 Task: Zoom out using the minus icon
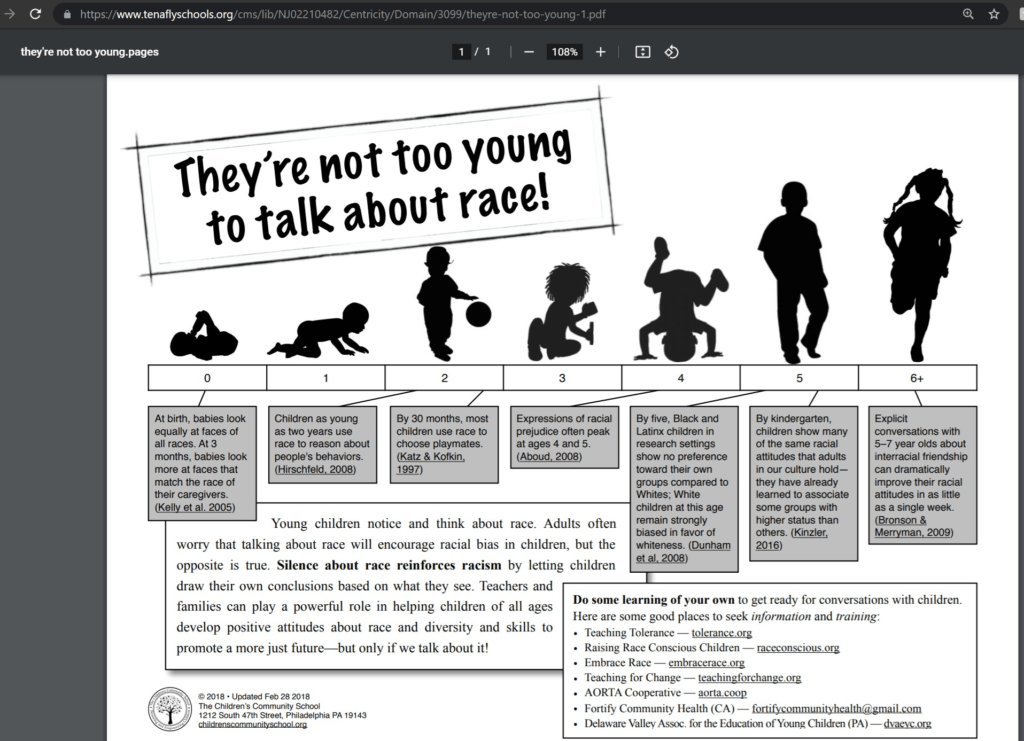click(529, 51)
